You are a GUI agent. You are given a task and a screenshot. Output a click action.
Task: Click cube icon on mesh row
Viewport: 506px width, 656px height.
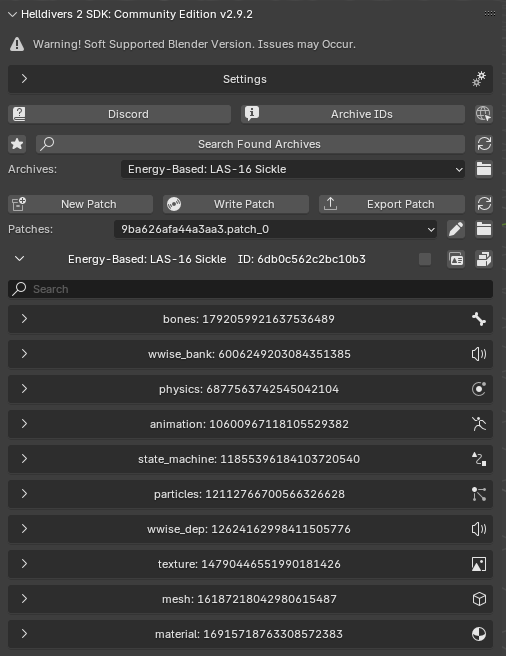tap(479, 599)
